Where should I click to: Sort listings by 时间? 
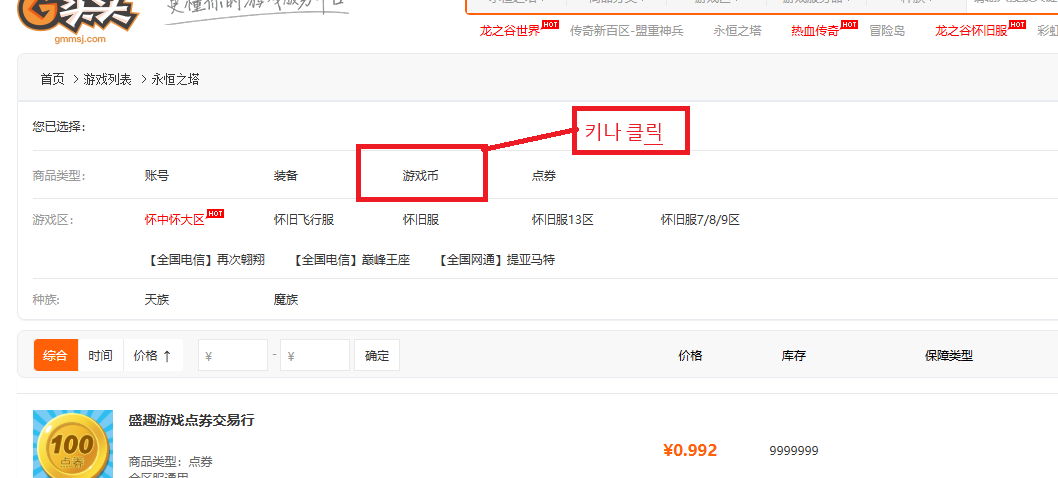click(100, 355)
